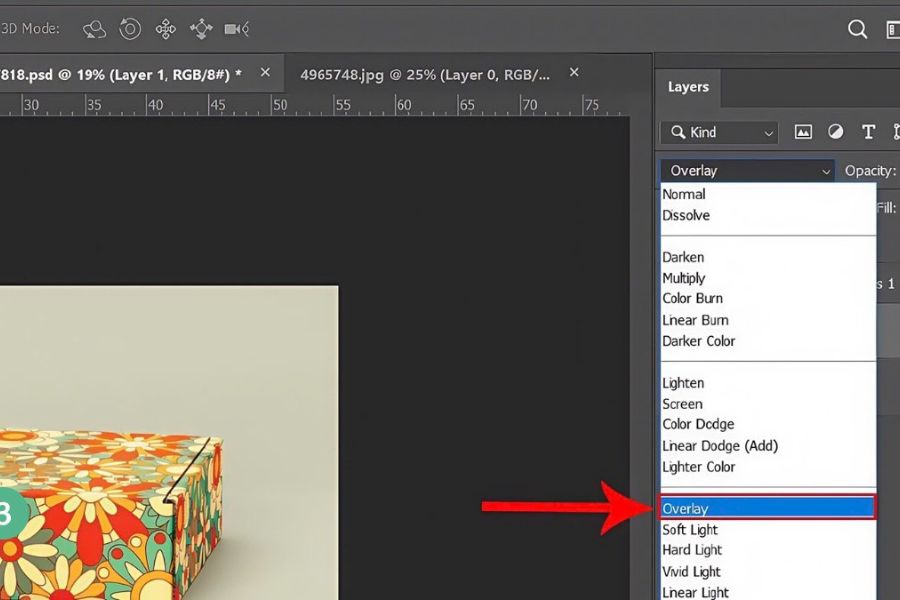Pick the 3D Slide mode icon
The height and width of the screenshot is (600, 900).
point(201,29)
